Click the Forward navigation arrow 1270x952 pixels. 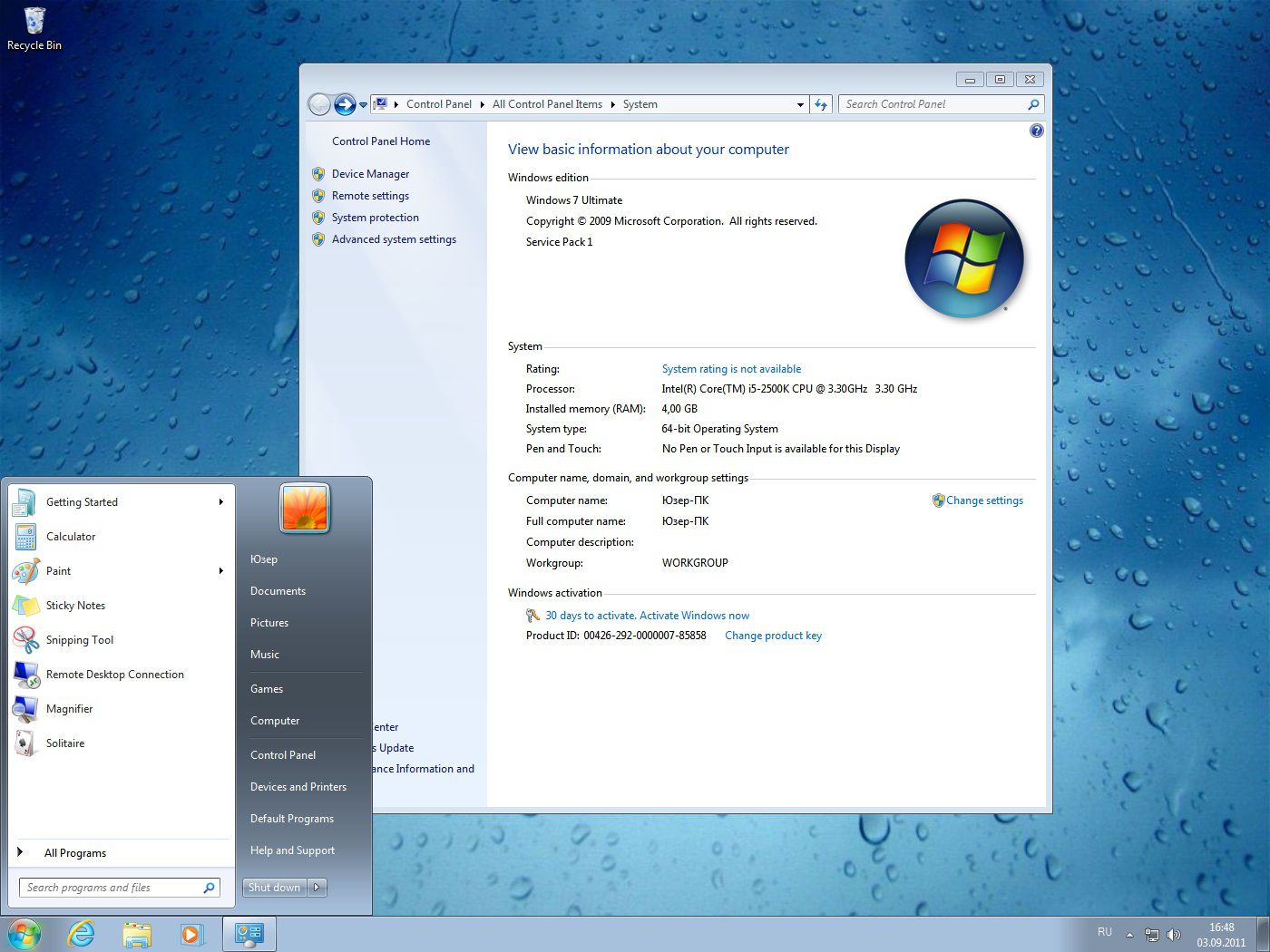(x=345, y=104)
